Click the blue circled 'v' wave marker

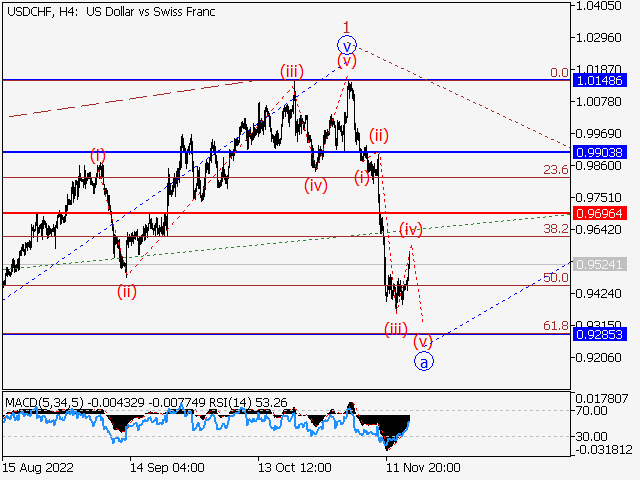point(347,45)
